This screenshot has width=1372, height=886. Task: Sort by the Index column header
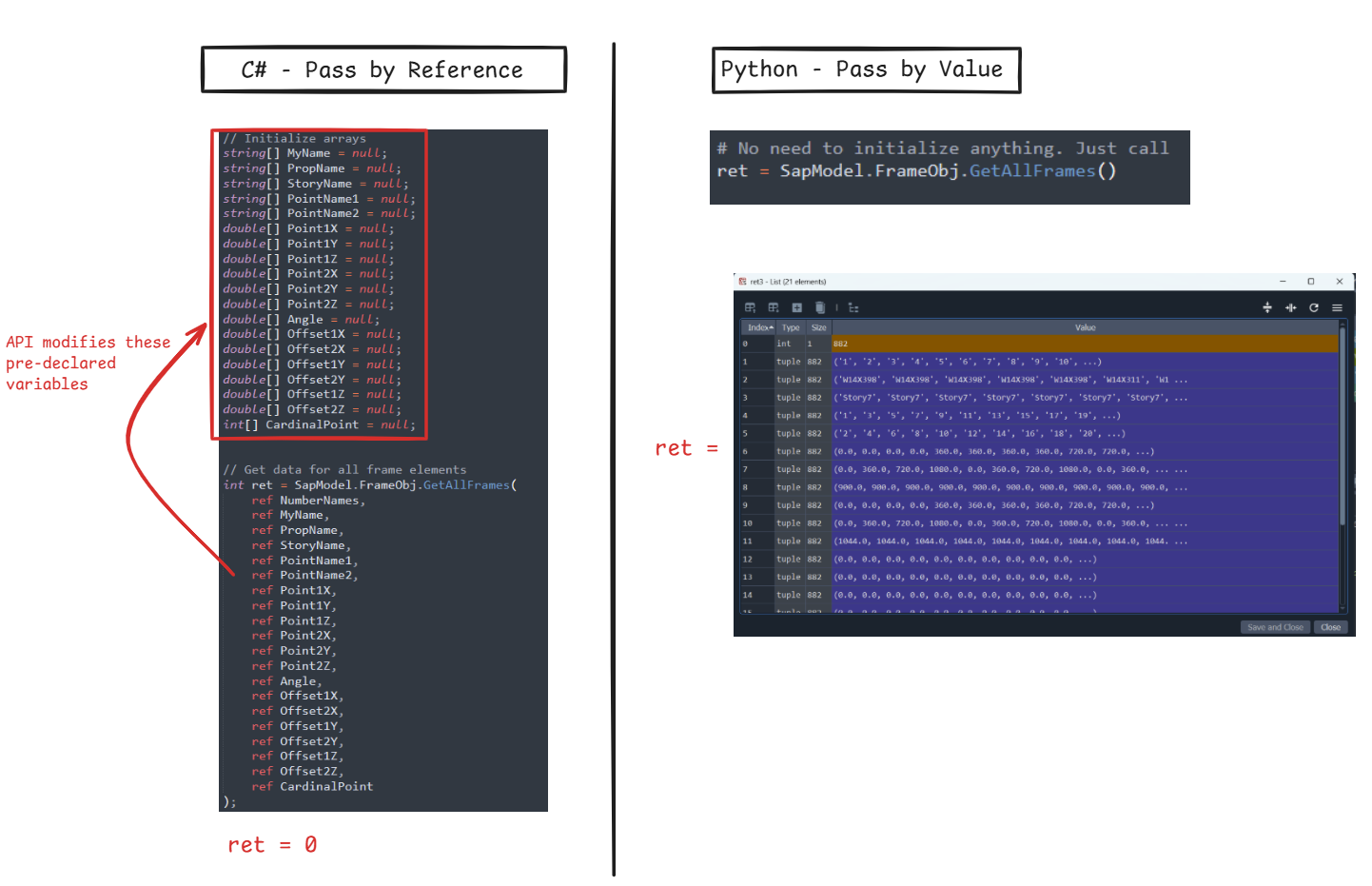coord(758,327)
